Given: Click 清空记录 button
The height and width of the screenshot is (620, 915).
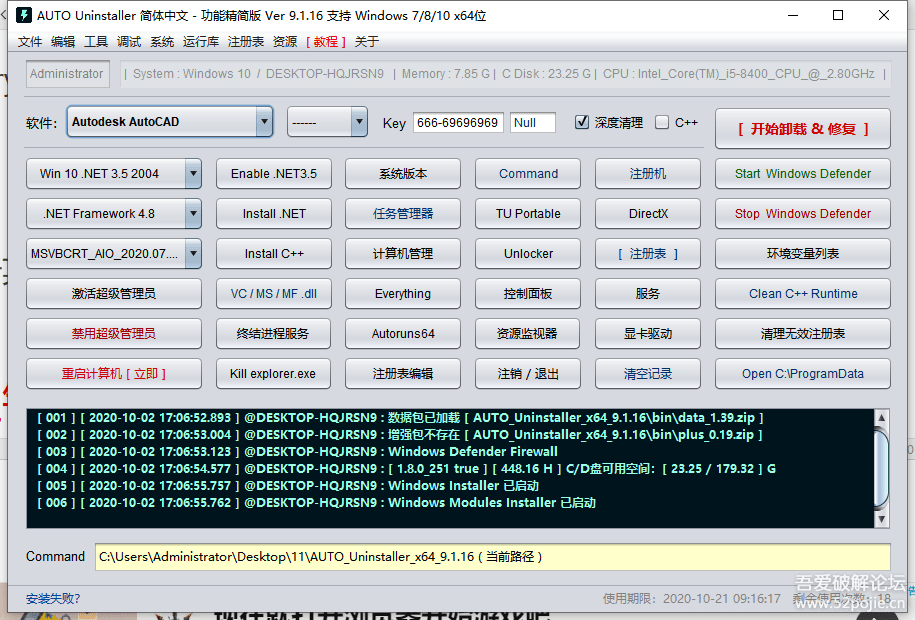Looking at the screenshot, I should (648, 374).
